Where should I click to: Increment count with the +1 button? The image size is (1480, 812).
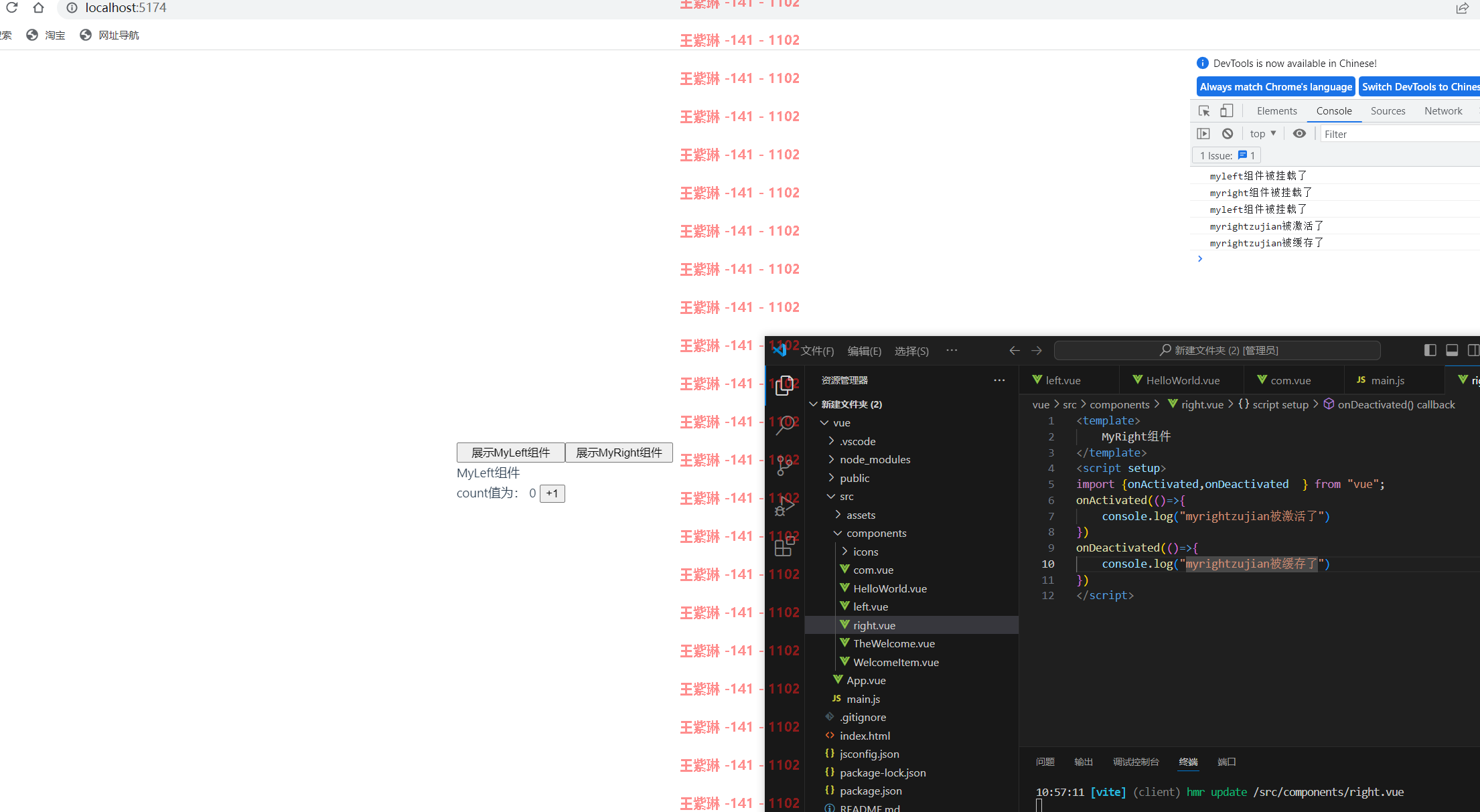click(x=552, y=493)
